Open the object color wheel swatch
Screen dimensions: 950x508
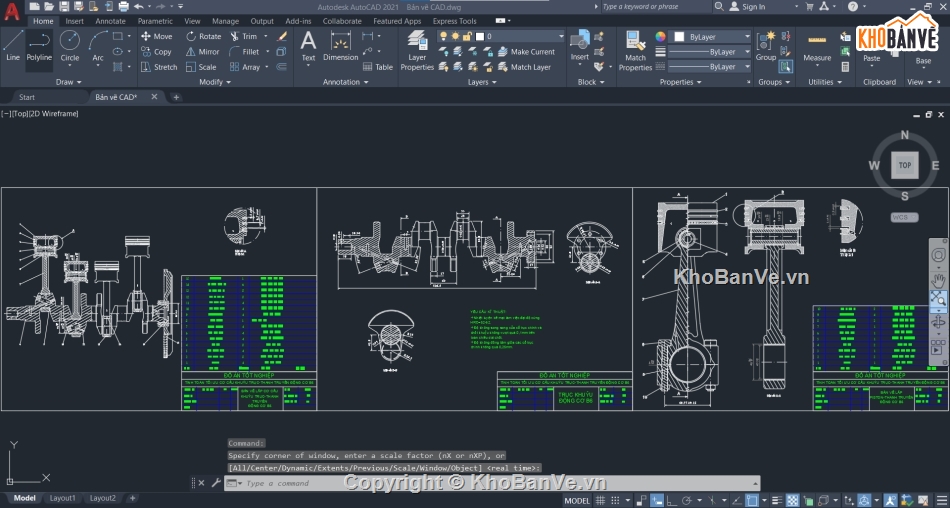click(x=660, y=36)
